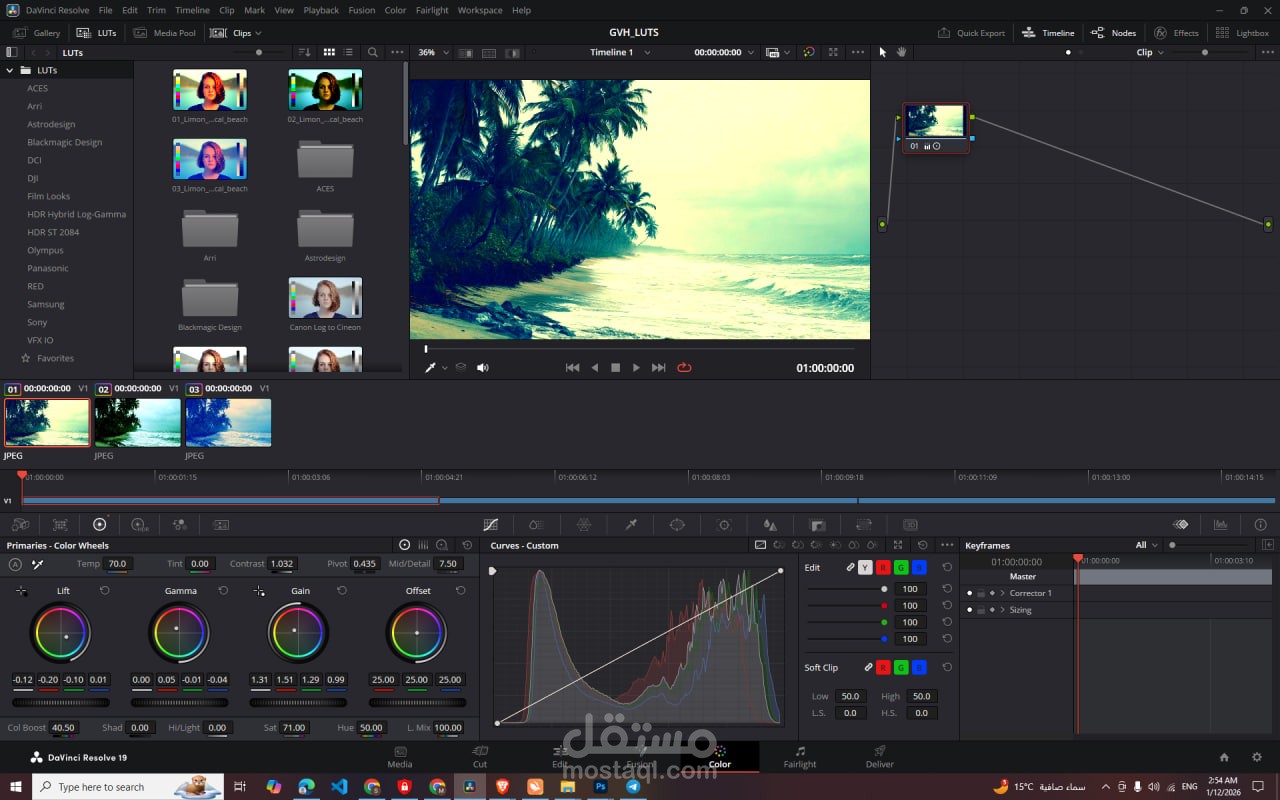Open the Playback menu
Viewport: 1280px width, 800px height.
coord(321,10)
